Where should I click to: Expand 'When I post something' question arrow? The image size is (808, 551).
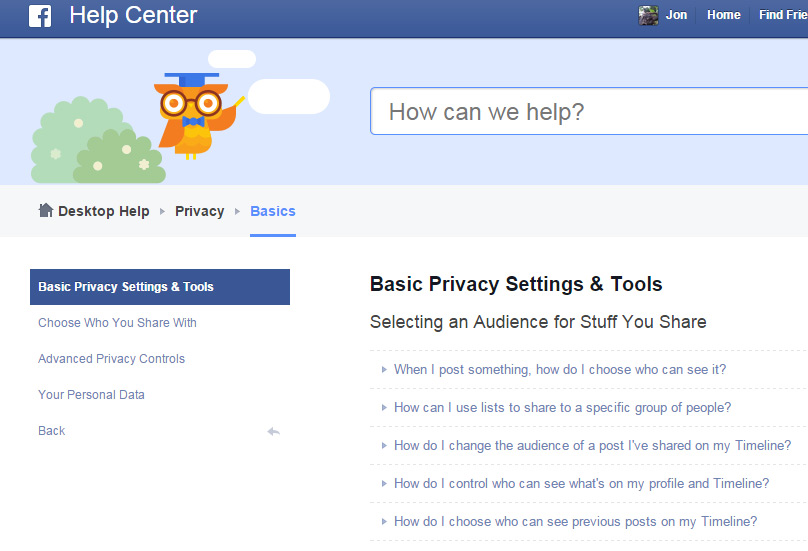coord(384,370)
